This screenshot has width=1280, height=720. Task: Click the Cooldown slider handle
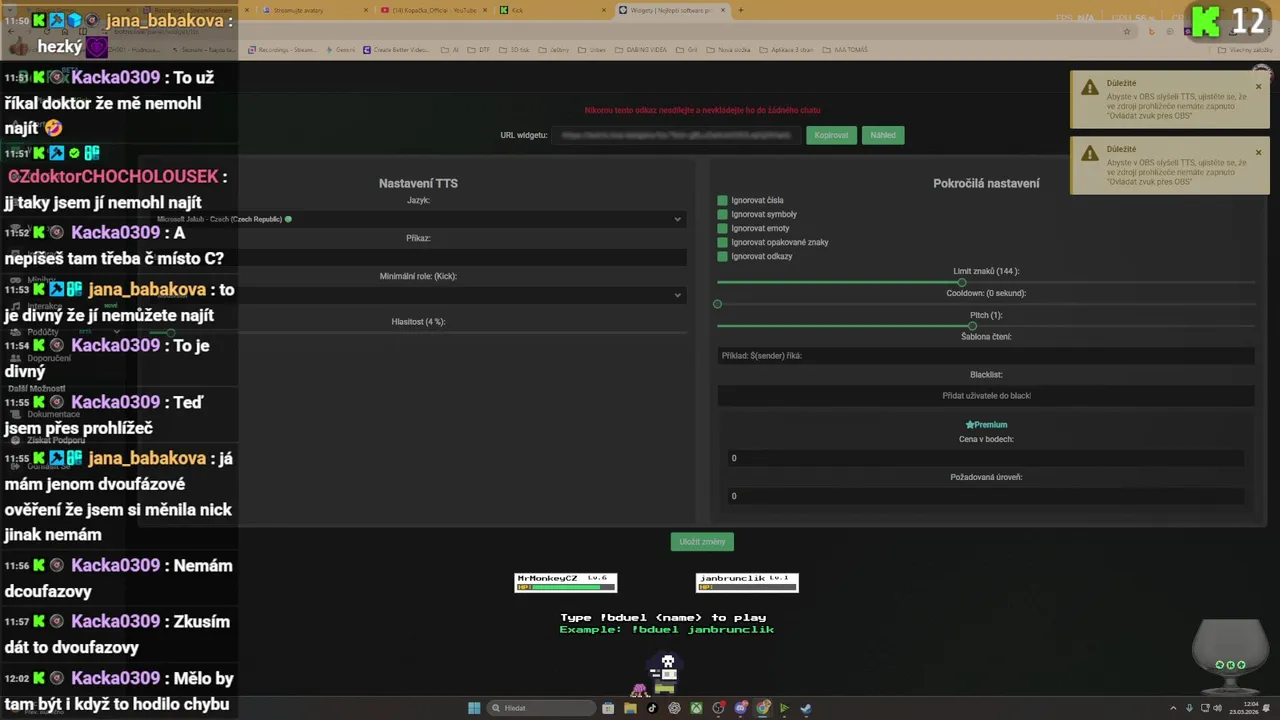(x=717, y=304)
